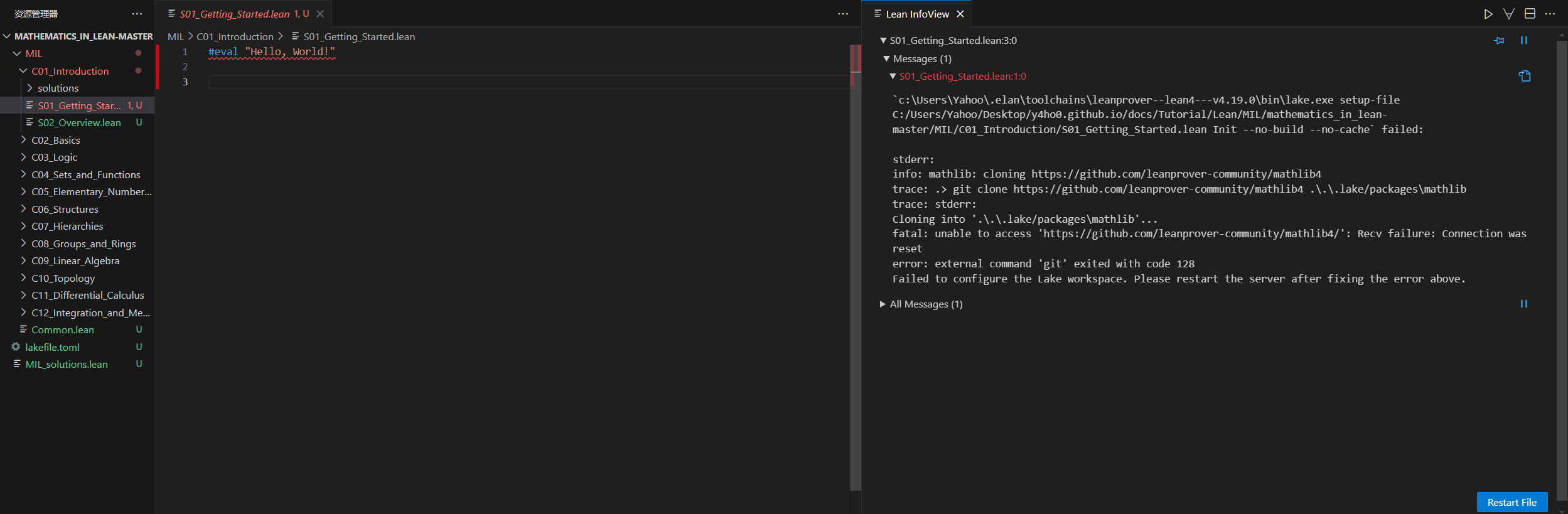Pause updating at S01_Getting_Started.lean:3:0
Image resolution: width=1568 pixels, height=514 pixels.
coord(1523,40)
